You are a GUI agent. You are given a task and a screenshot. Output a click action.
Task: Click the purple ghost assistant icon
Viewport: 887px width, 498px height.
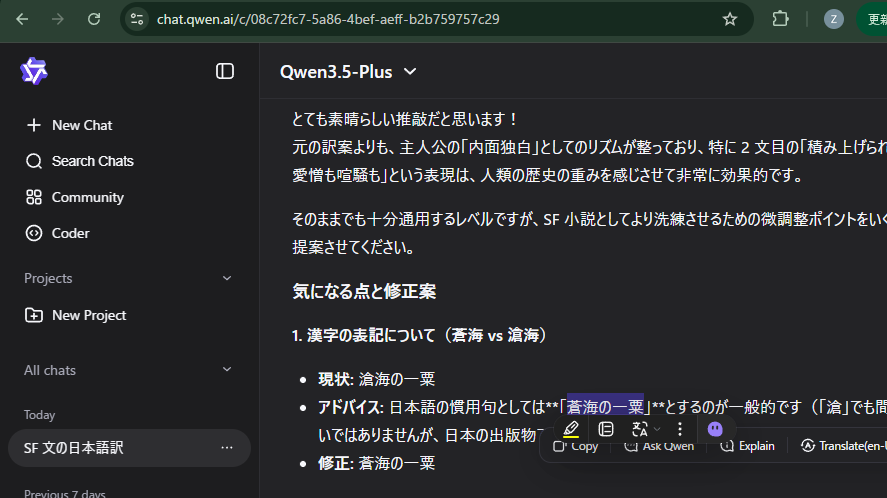tap(715, 430)
